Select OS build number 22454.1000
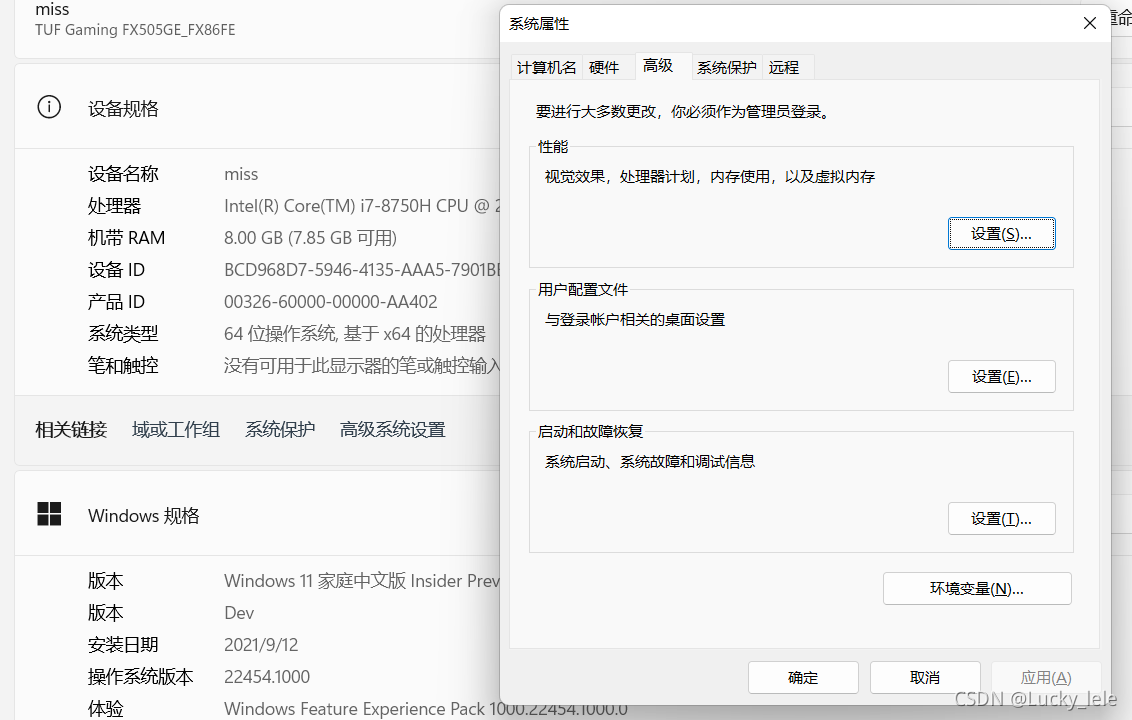The height and width of the screenshot is (720, 1132). [267, 677]
